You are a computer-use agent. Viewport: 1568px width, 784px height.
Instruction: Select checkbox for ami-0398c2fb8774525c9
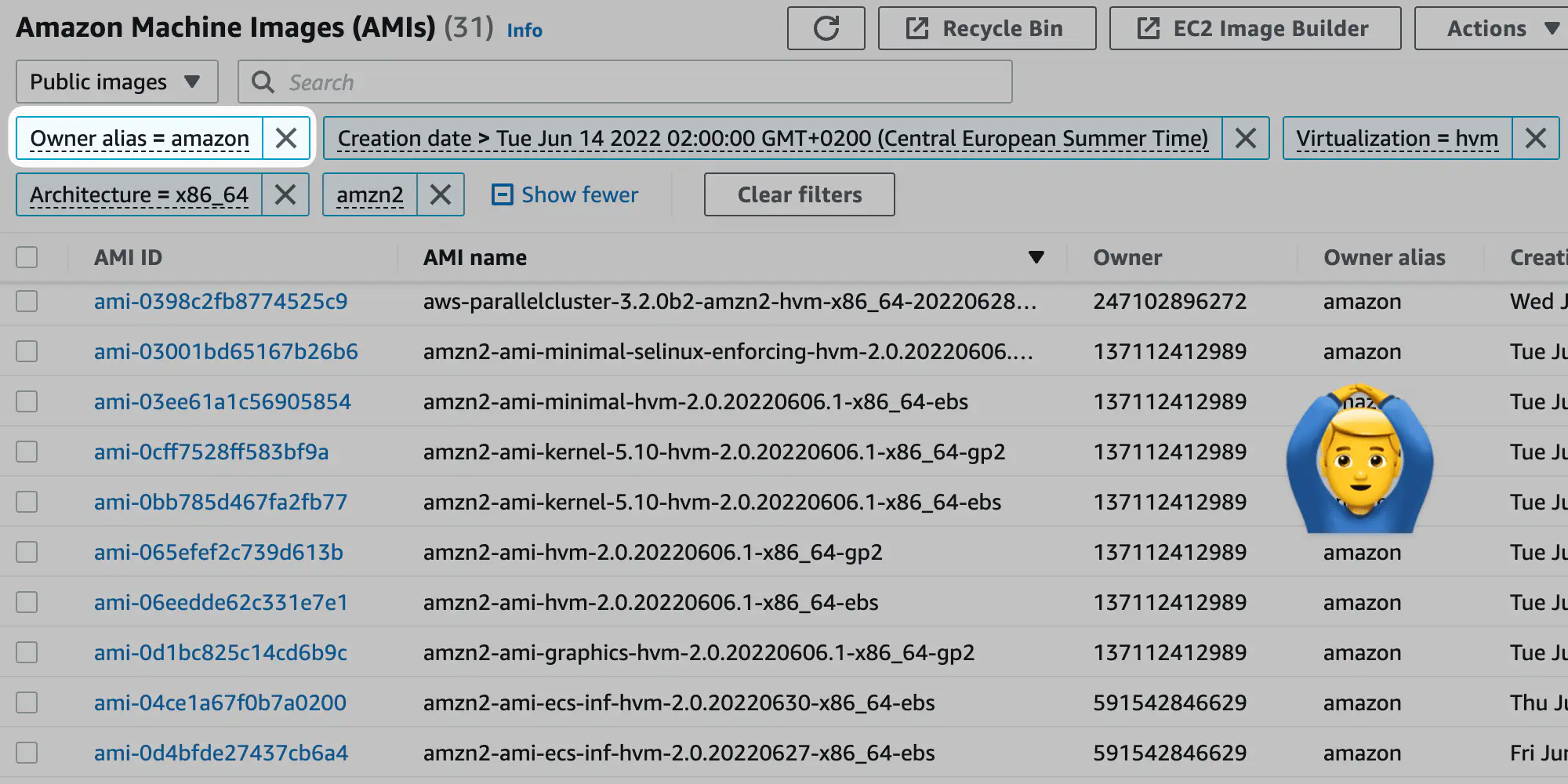(x=27, y=301)
